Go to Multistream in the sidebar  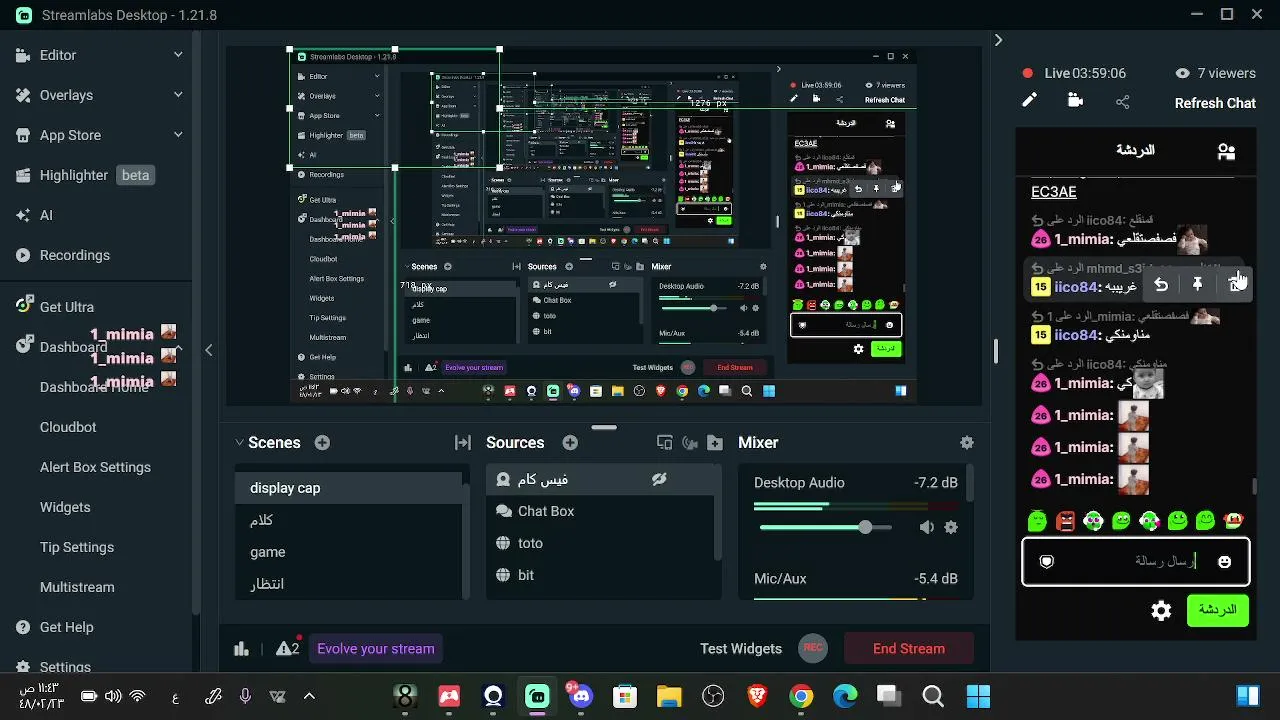[x=77, y=587]
